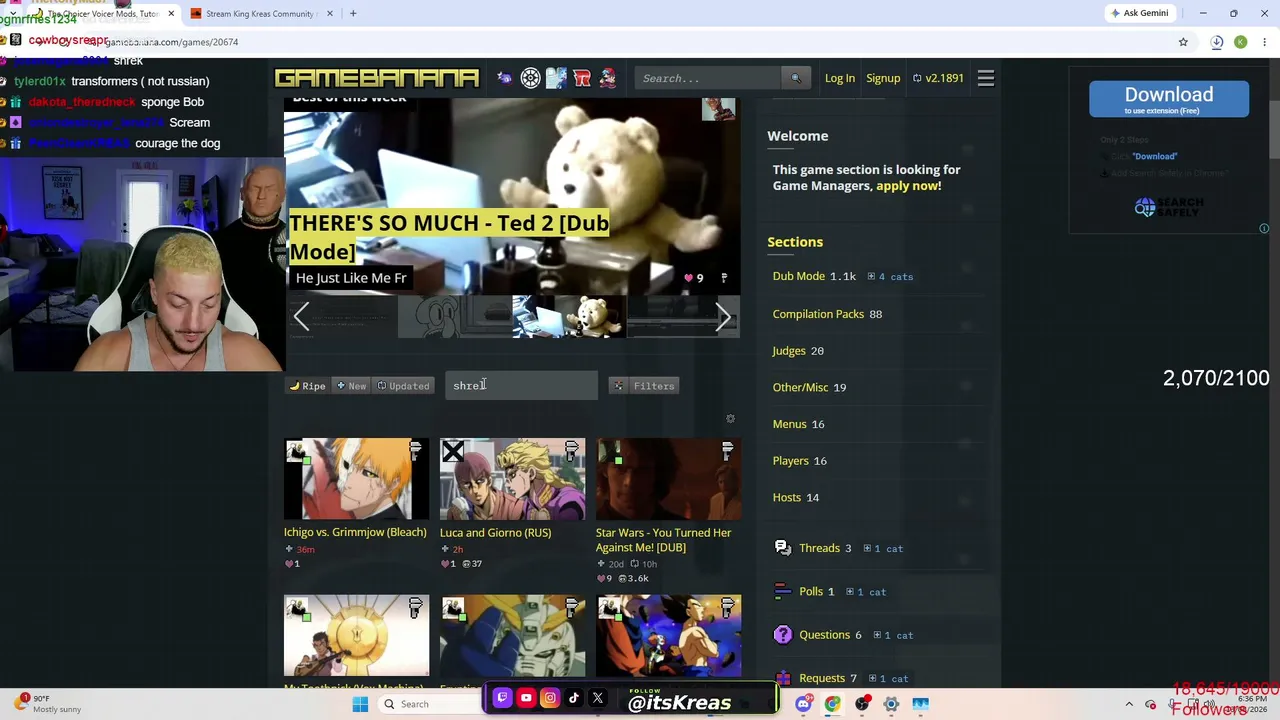Click the submissions filter text field
This screenshot has width=1280, height=720.
(x=521, y=386)
